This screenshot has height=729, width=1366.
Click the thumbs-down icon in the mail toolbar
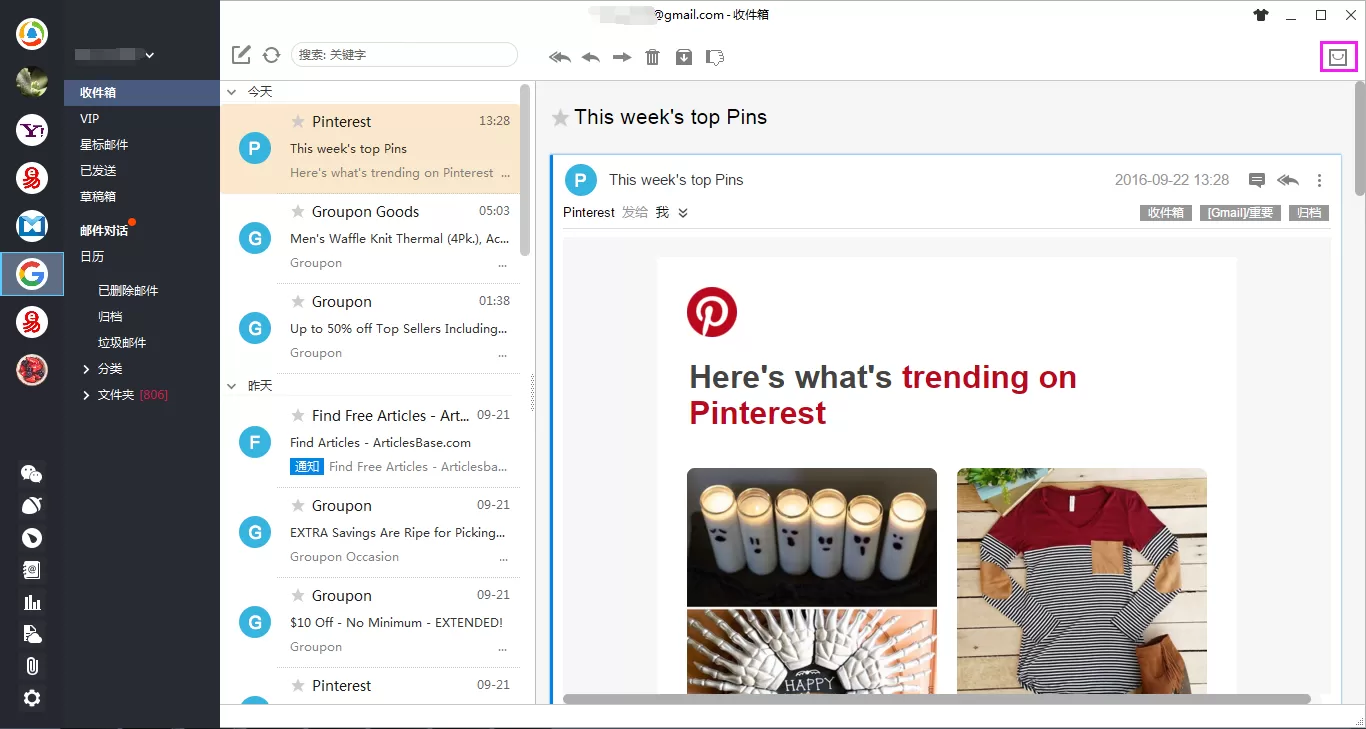pyautogui.click(x=715, y=57)
